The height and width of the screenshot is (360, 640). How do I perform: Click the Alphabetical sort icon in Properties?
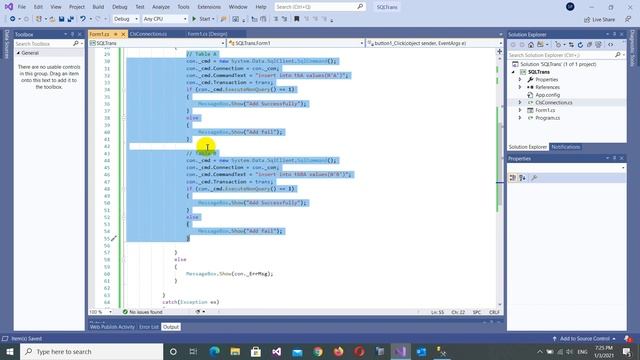[x=523, y=178]
